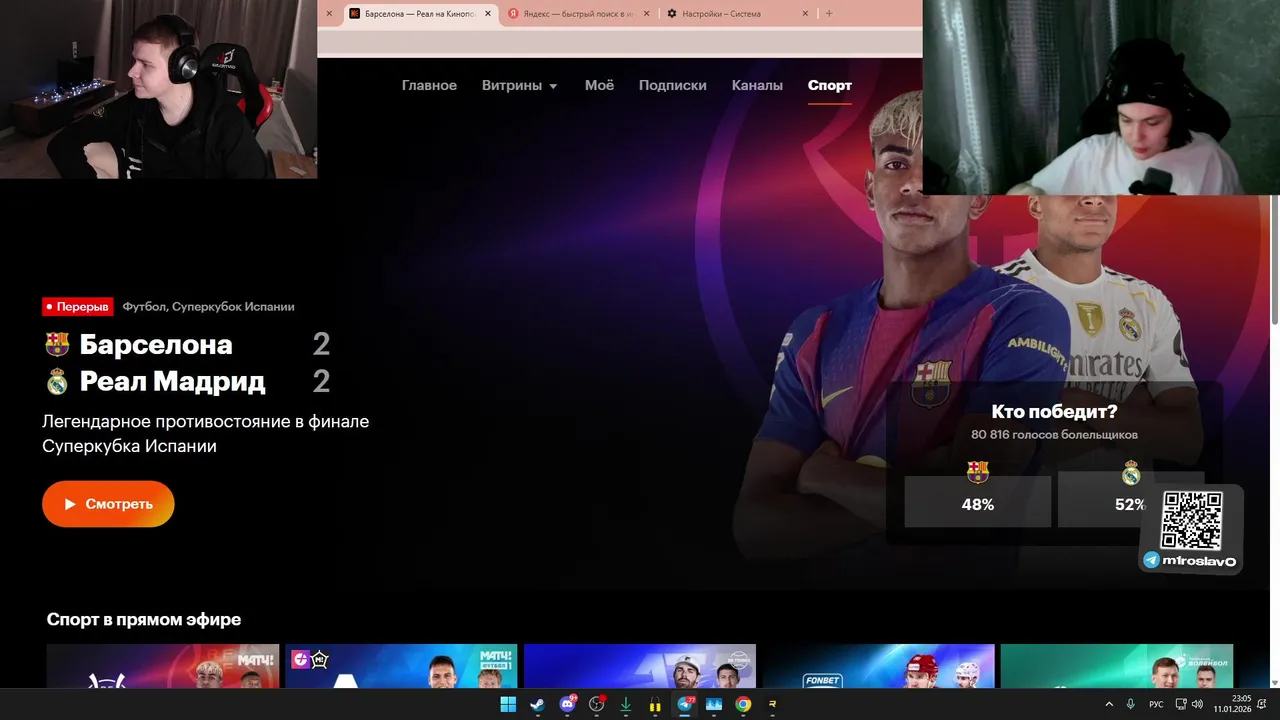The width and height of the screenshot is (1280, 720).
Task: Open Steam from the taskbar
Action: pos(537,704)
